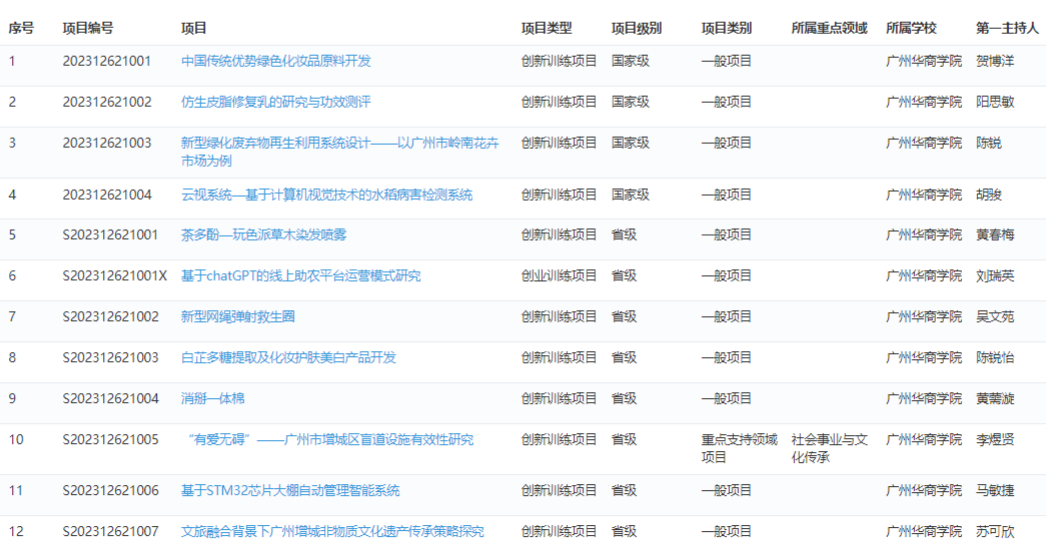The width and height of the screenshot is (1046, 555).
Task: Click the 社会事业与文化传承 cell in row 10
Action: click(829, 448)
